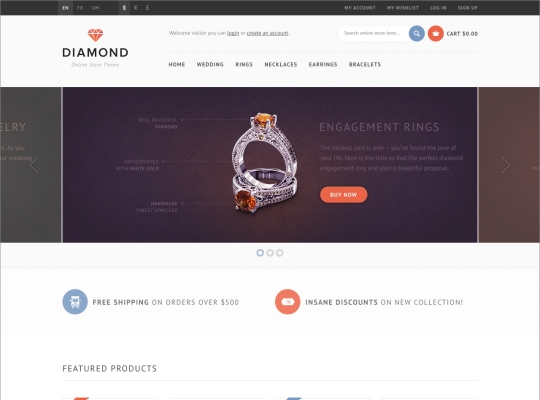The image size is (540, 400).
Task: Open My Wishlist in top bar
Action: [403, 8]
